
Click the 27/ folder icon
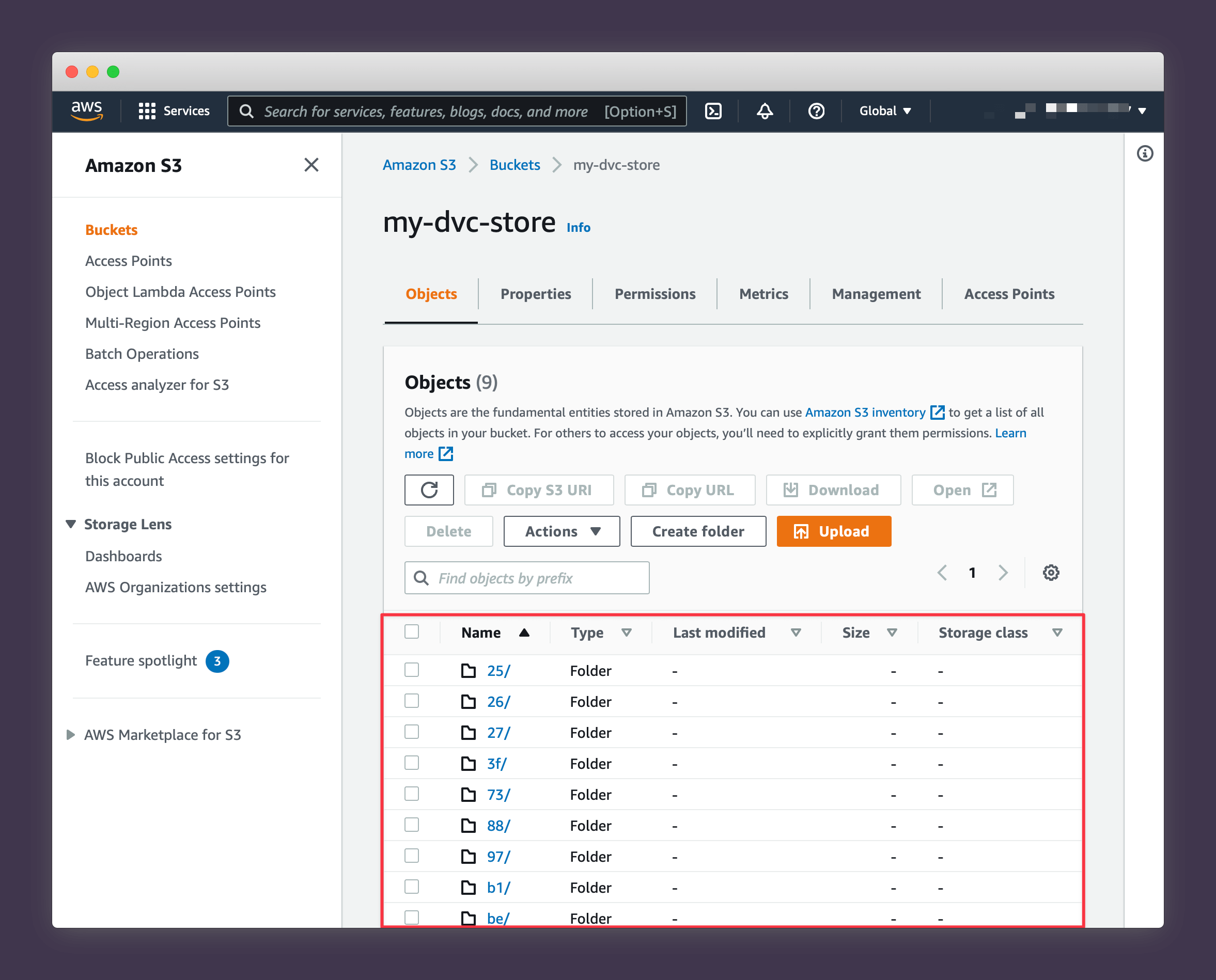tap(468, 733)
